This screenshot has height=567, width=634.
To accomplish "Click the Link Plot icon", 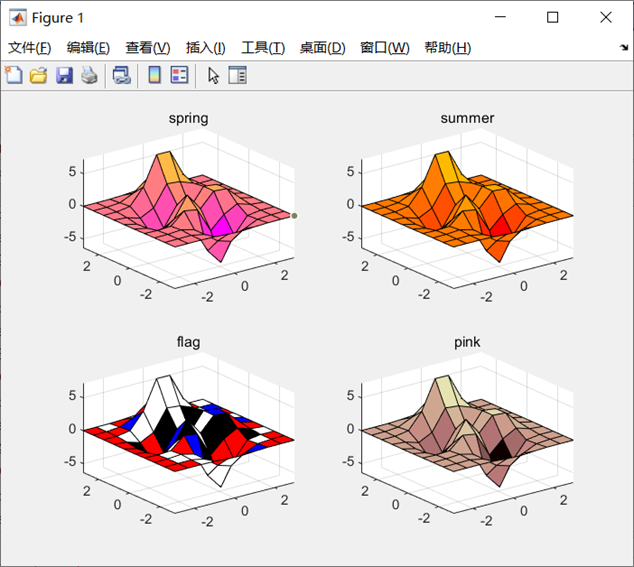I will click(x=122, y=76).
